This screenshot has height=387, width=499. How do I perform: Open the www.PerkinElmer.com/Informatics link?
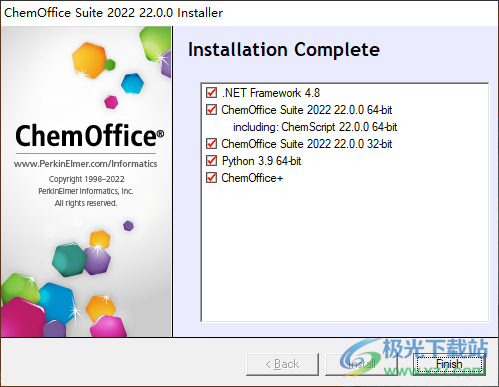coord(85,164)
